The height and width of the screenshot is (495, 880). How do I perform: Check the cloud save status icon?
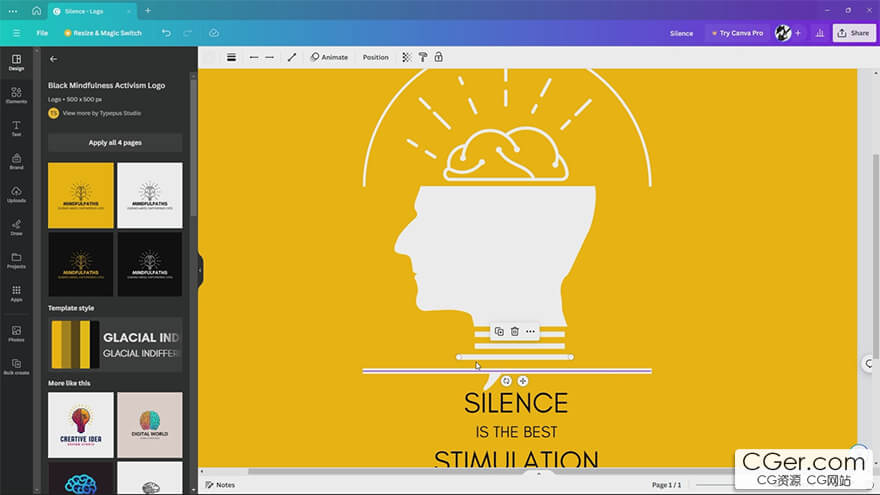(x=214, y=33)
